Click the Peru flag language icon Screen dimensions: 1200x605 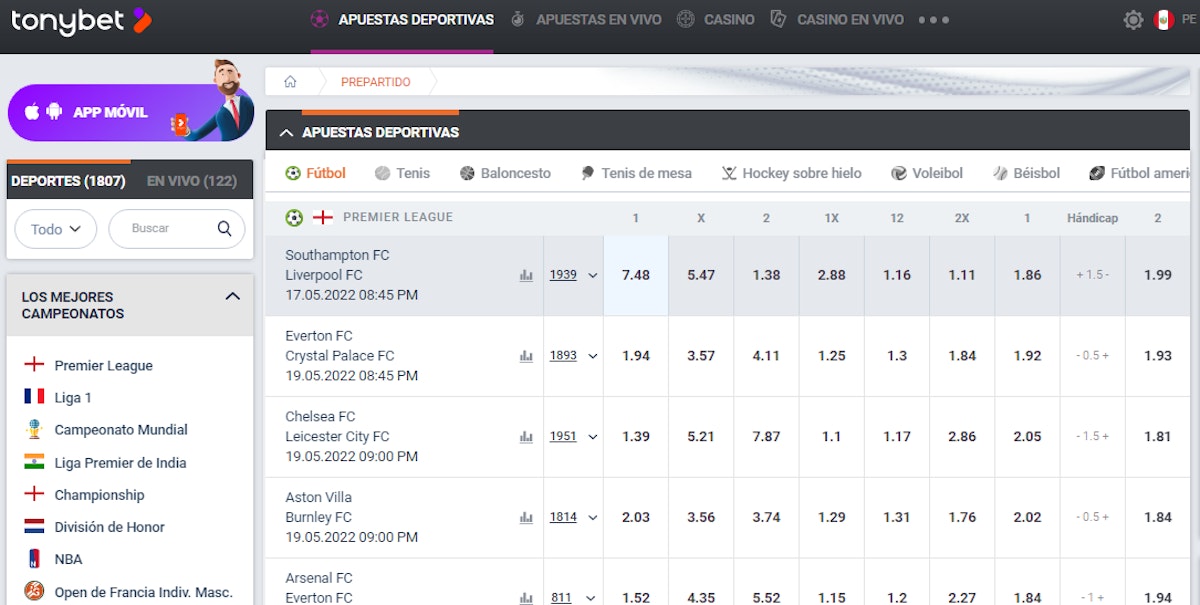1163,20
